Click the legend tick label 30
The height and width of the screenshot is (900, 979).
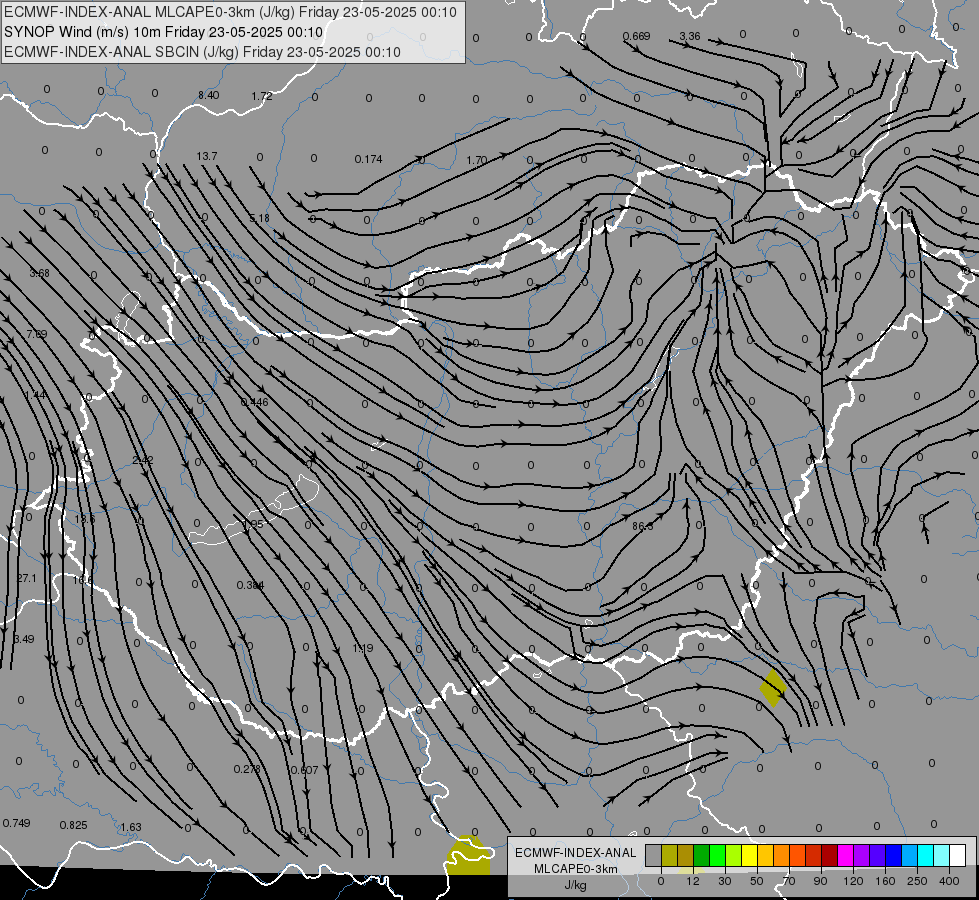click(724, 881)
